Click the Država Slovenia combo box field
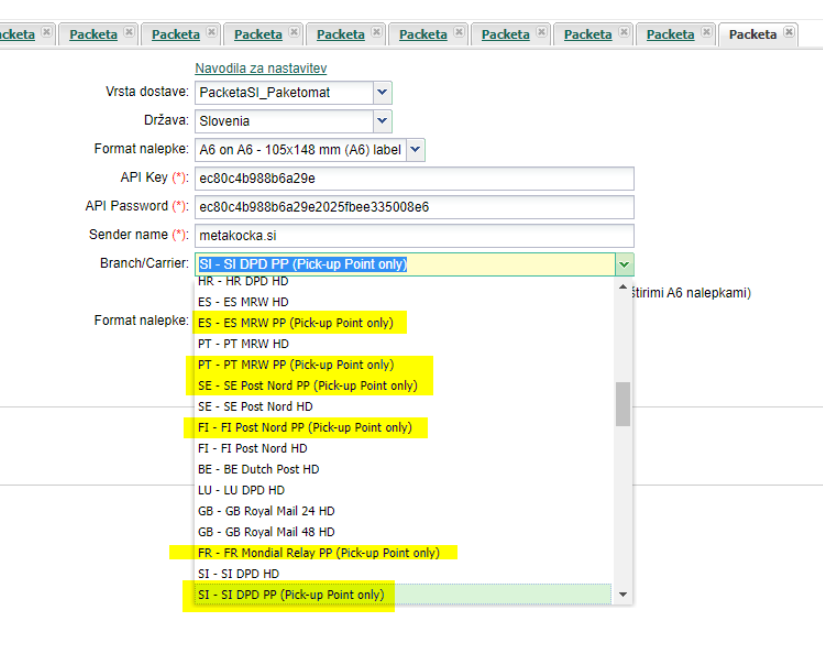Screen dimensions: 823x647 tap(284, 121)
